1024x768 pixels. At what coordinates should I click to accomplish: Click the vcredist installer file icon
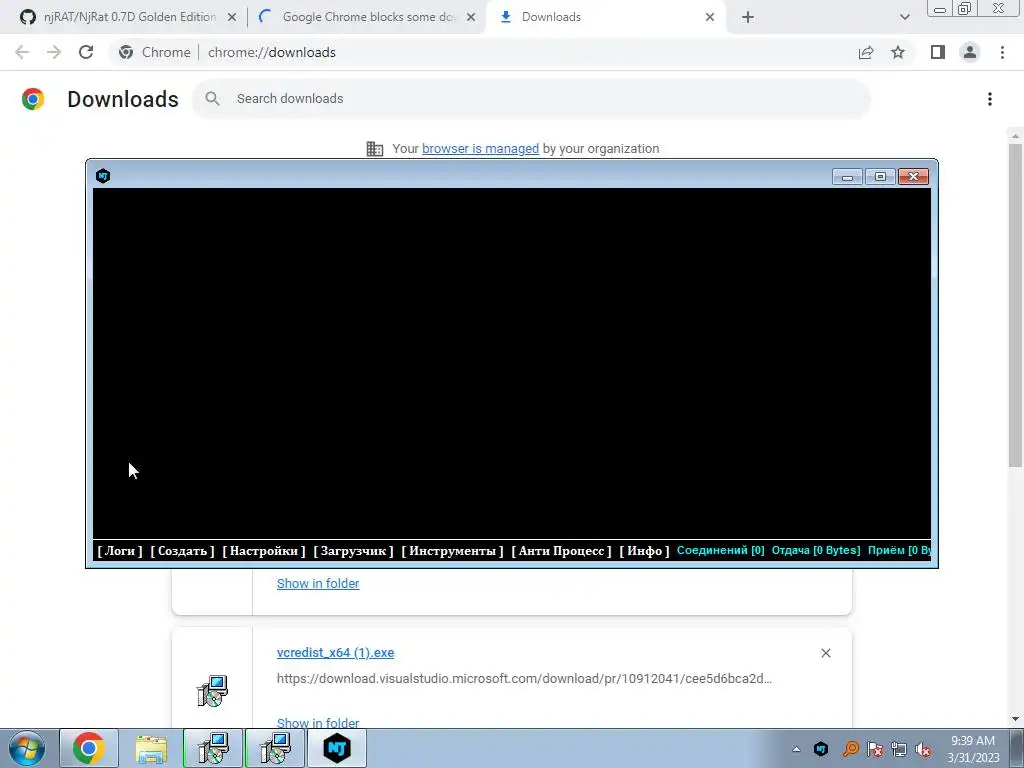pyautogui.click(x=212, y=691)
